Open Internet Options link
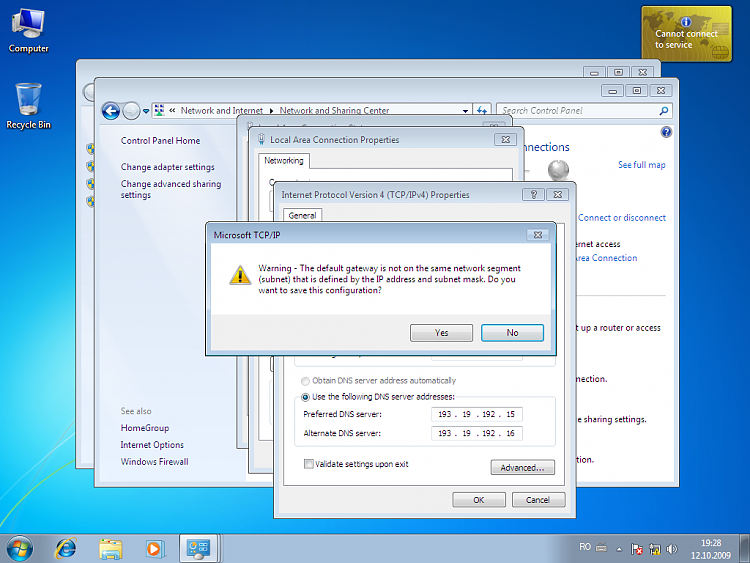 tap(152, 445)
